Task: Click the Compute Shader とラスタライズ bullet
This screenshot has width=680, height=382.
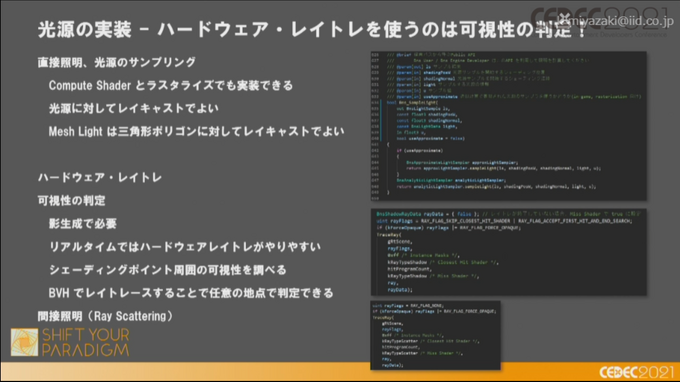Action: tap(171, 85)
